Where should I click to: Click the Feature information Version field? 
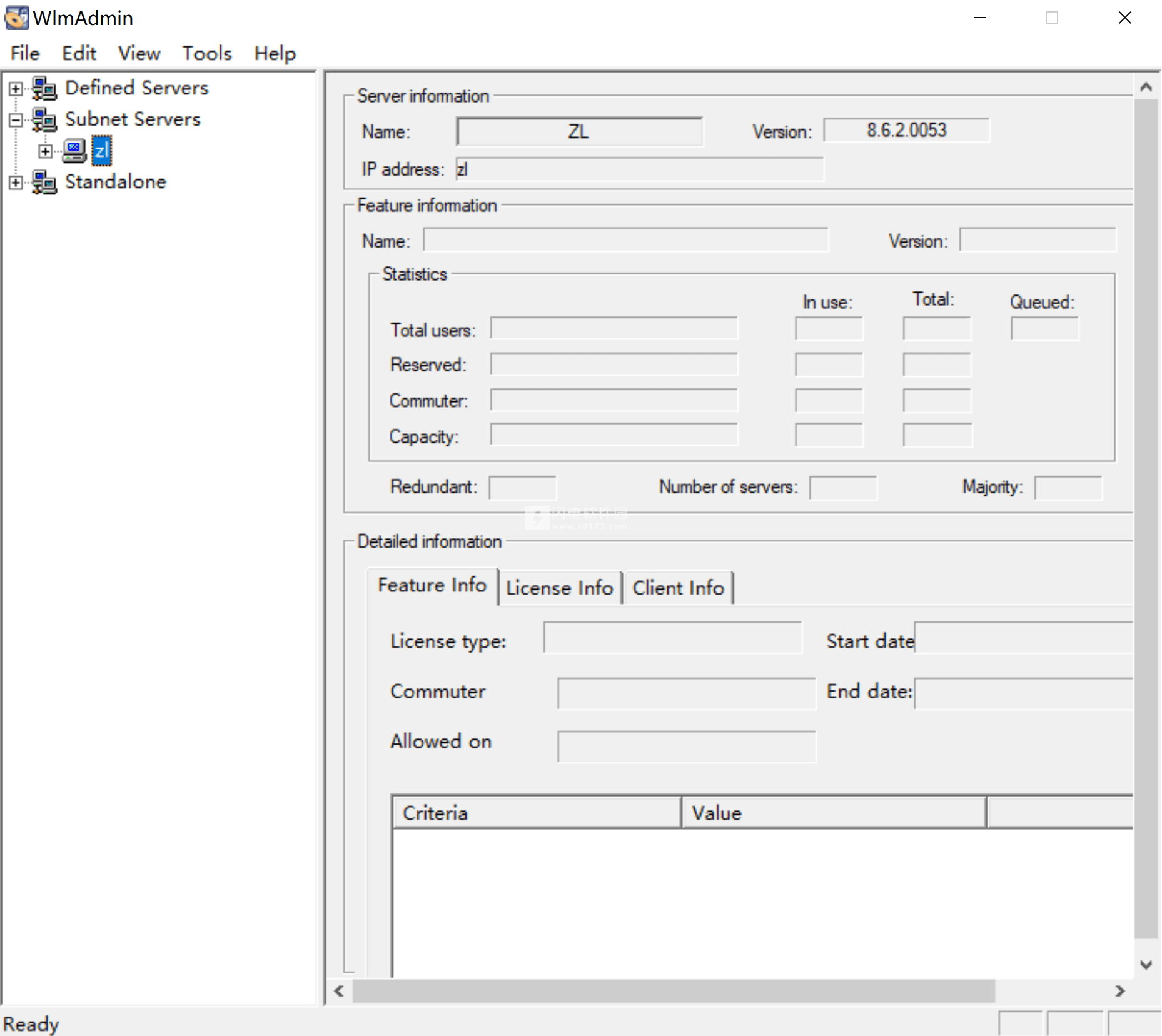tap(1038, 240)
